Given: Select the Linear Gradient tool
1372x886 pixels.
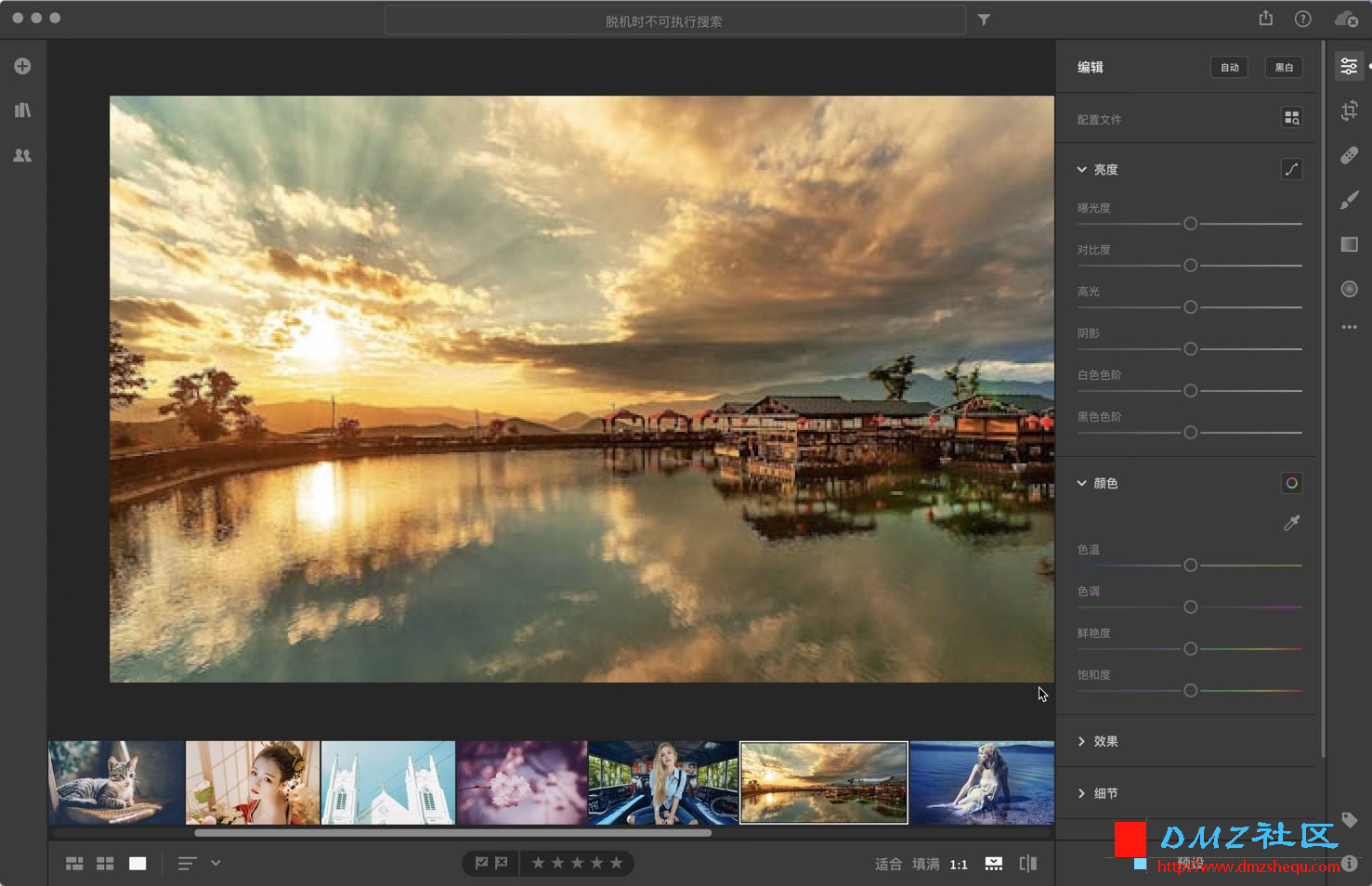Looking at the screenshot, I should coord(1349,244).
